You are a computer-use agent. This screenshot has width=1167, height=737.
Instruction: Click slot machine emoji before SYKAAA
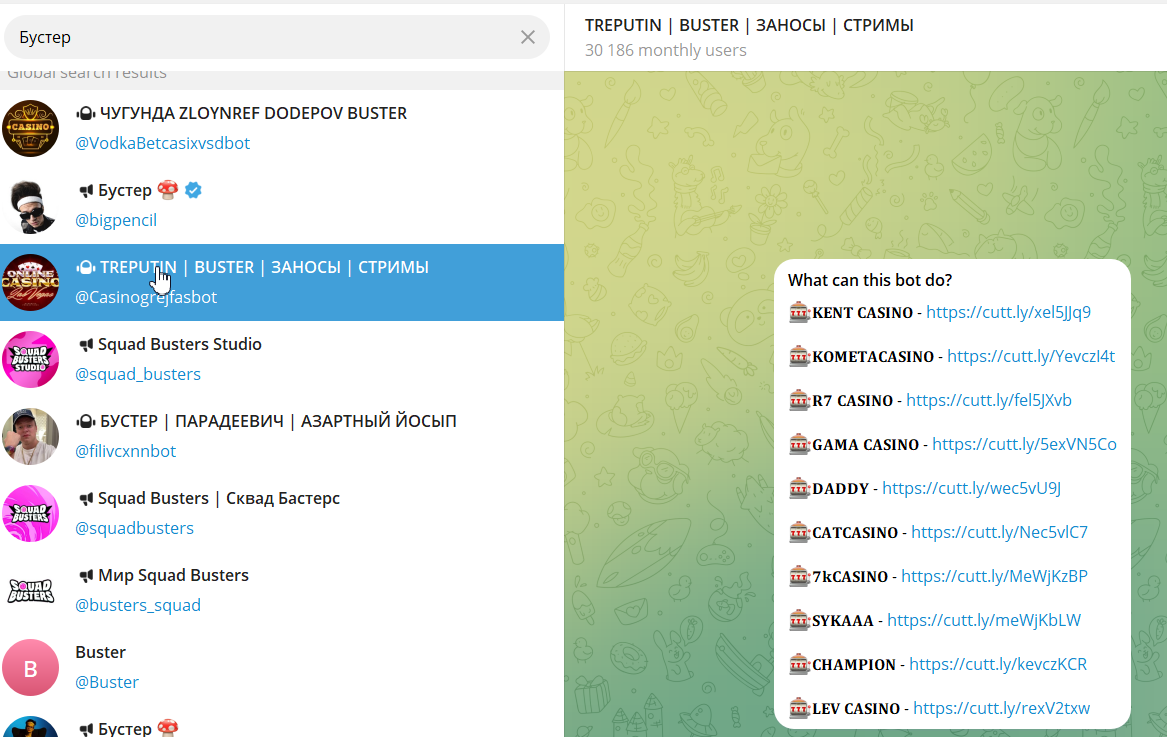tap(799, 619)
